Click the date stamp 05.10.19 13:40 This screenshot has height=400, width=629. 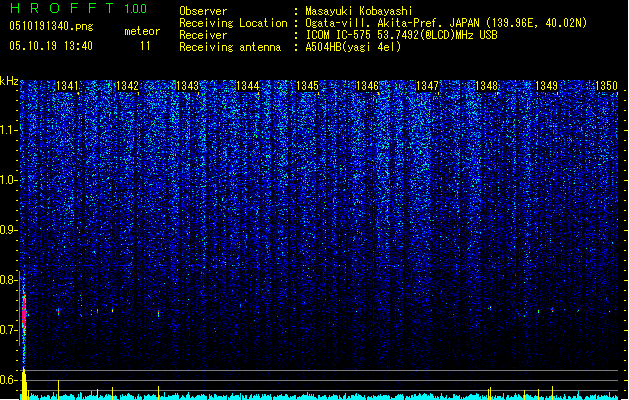point(51,46)
